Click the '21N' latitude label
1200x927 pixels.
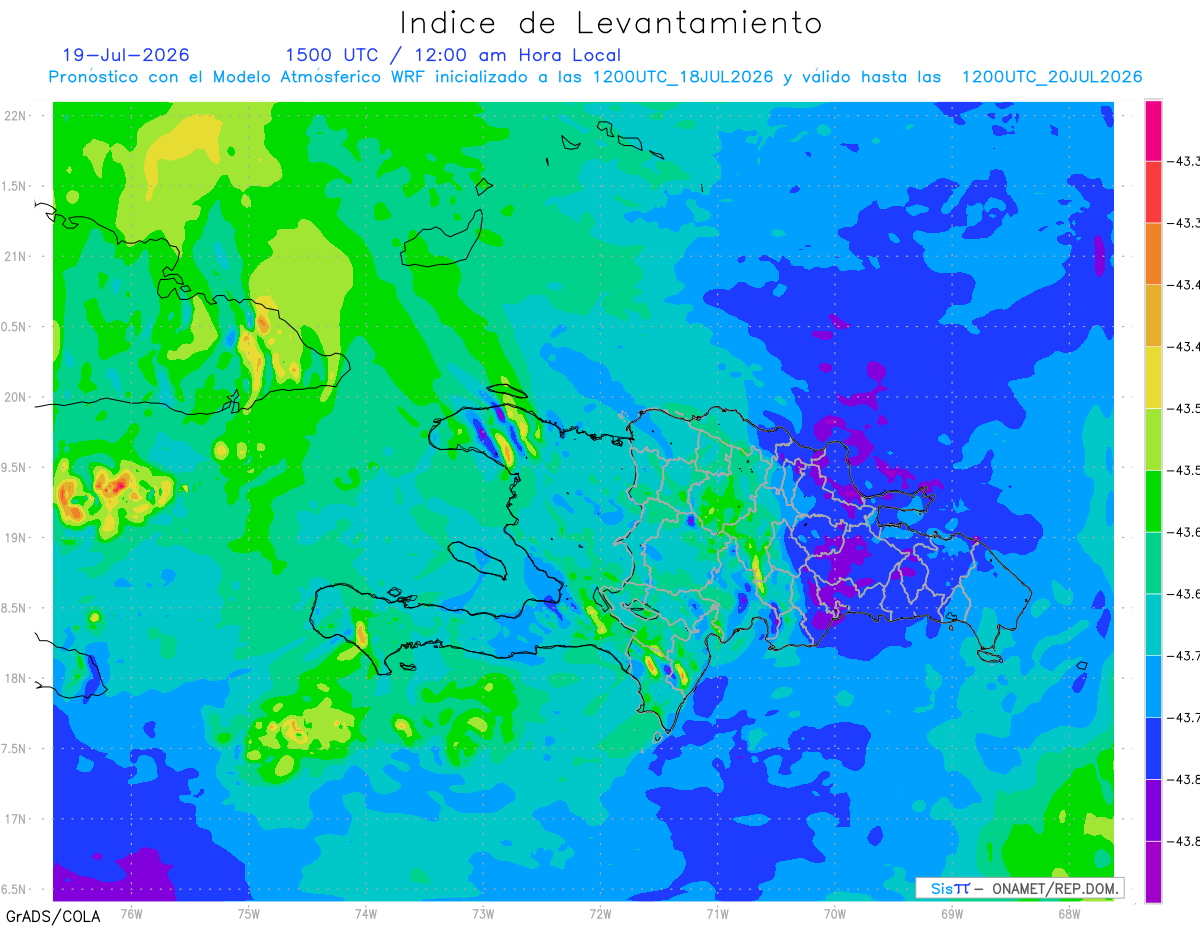tap(14, 257)
